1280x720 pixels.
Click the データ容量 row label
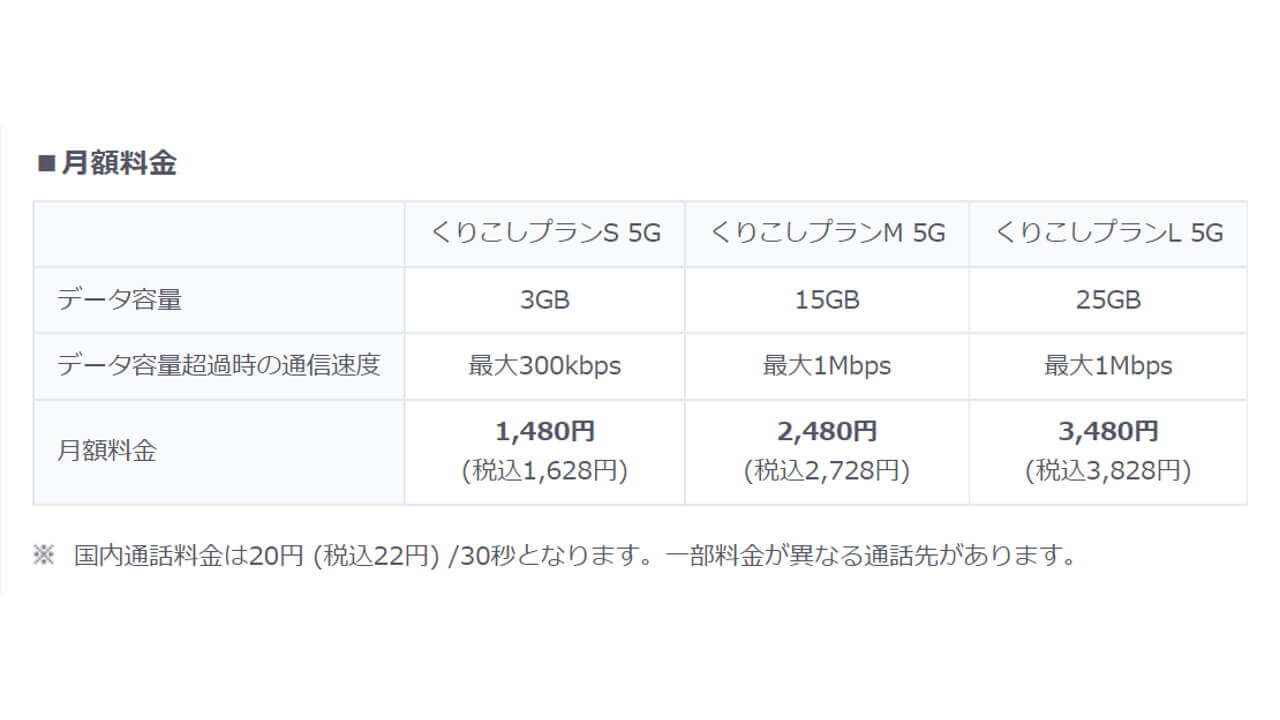(119, 300)
